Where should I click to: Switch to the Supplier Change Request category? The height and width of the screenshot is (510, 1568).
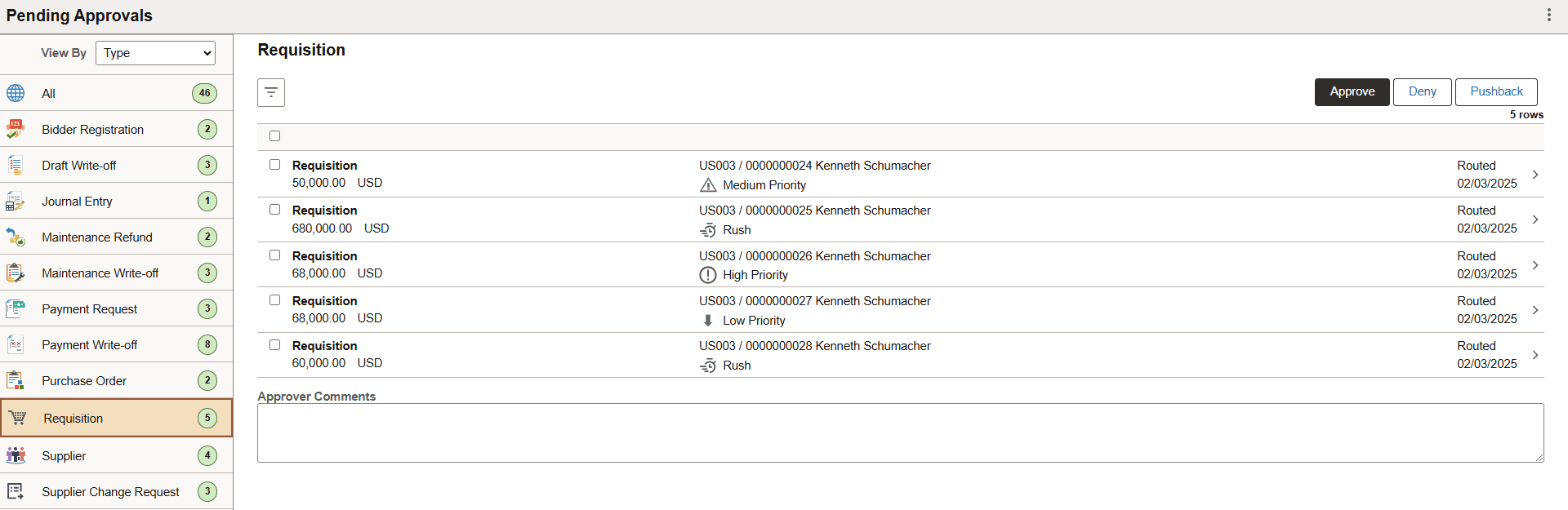111,491
